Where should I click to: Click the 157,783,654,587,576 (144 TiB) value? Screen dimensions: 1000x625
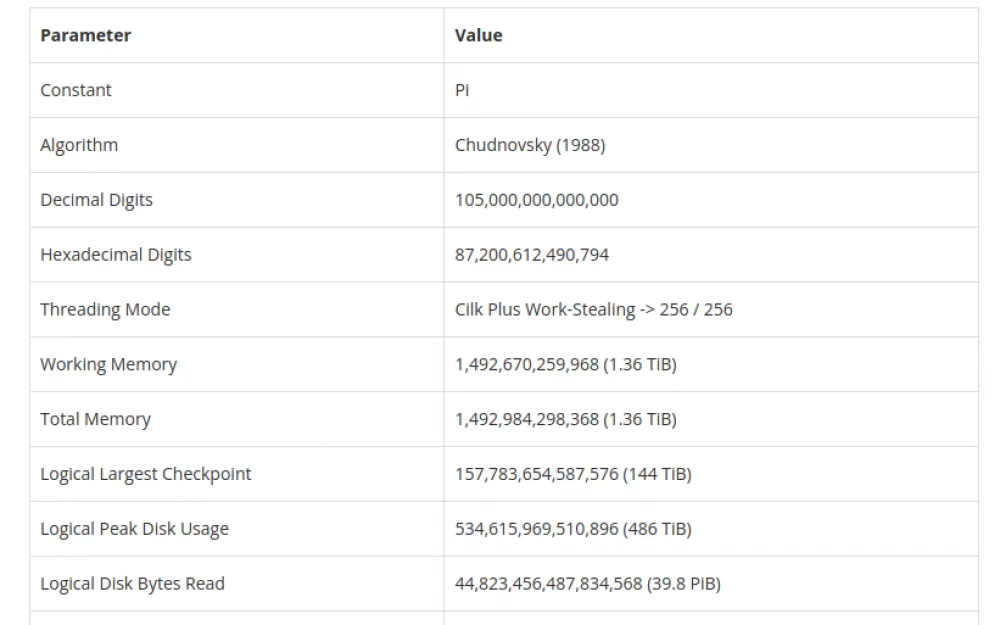[573, 474]
